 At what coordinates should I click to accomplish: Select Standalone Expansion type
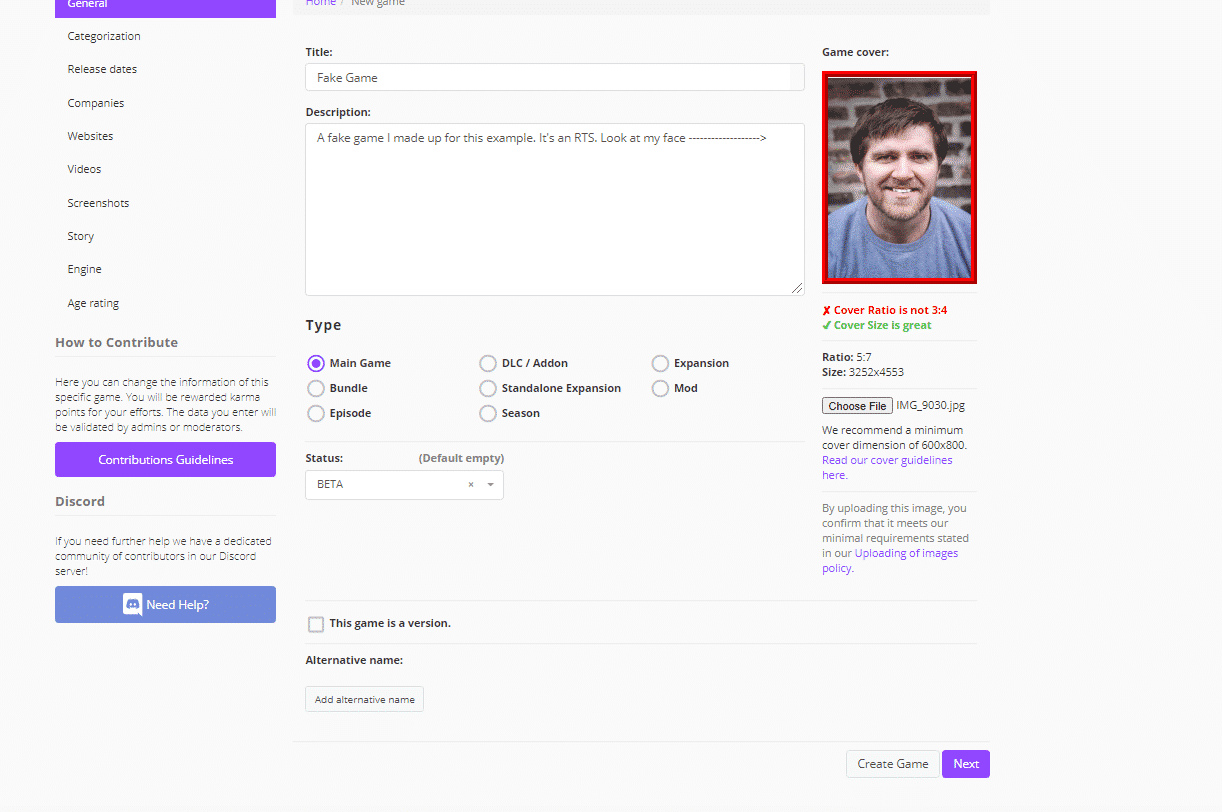click(488, 388)
